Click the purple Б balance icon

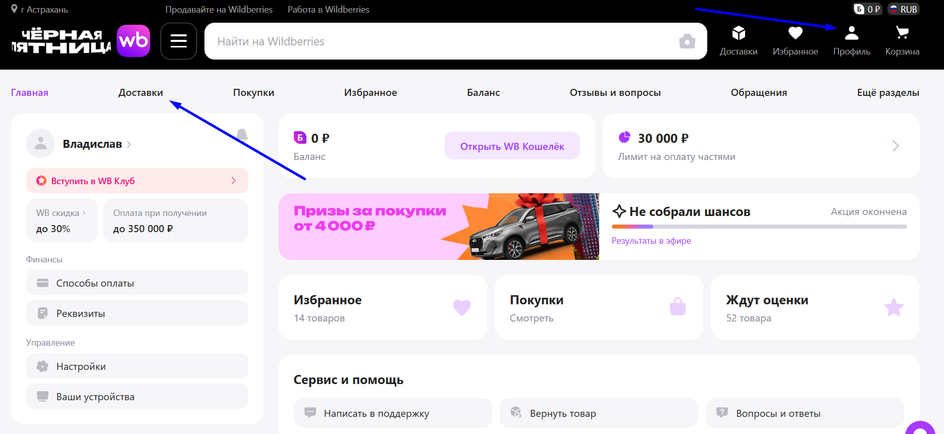pos(299,138)
